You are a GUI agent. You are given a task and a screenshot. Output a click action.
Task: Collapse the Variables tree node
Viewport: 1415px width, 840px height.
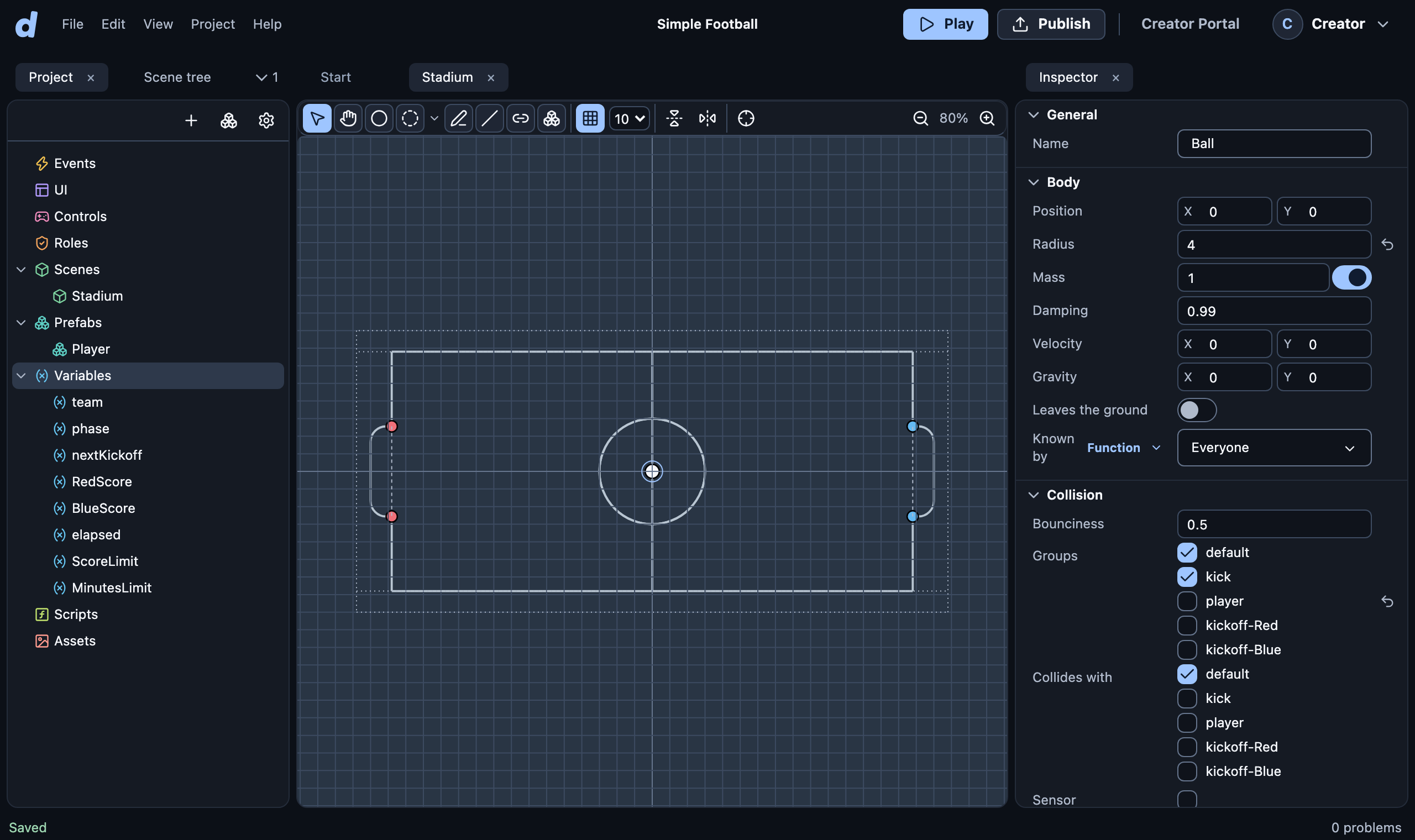click(x=22, y=376)
